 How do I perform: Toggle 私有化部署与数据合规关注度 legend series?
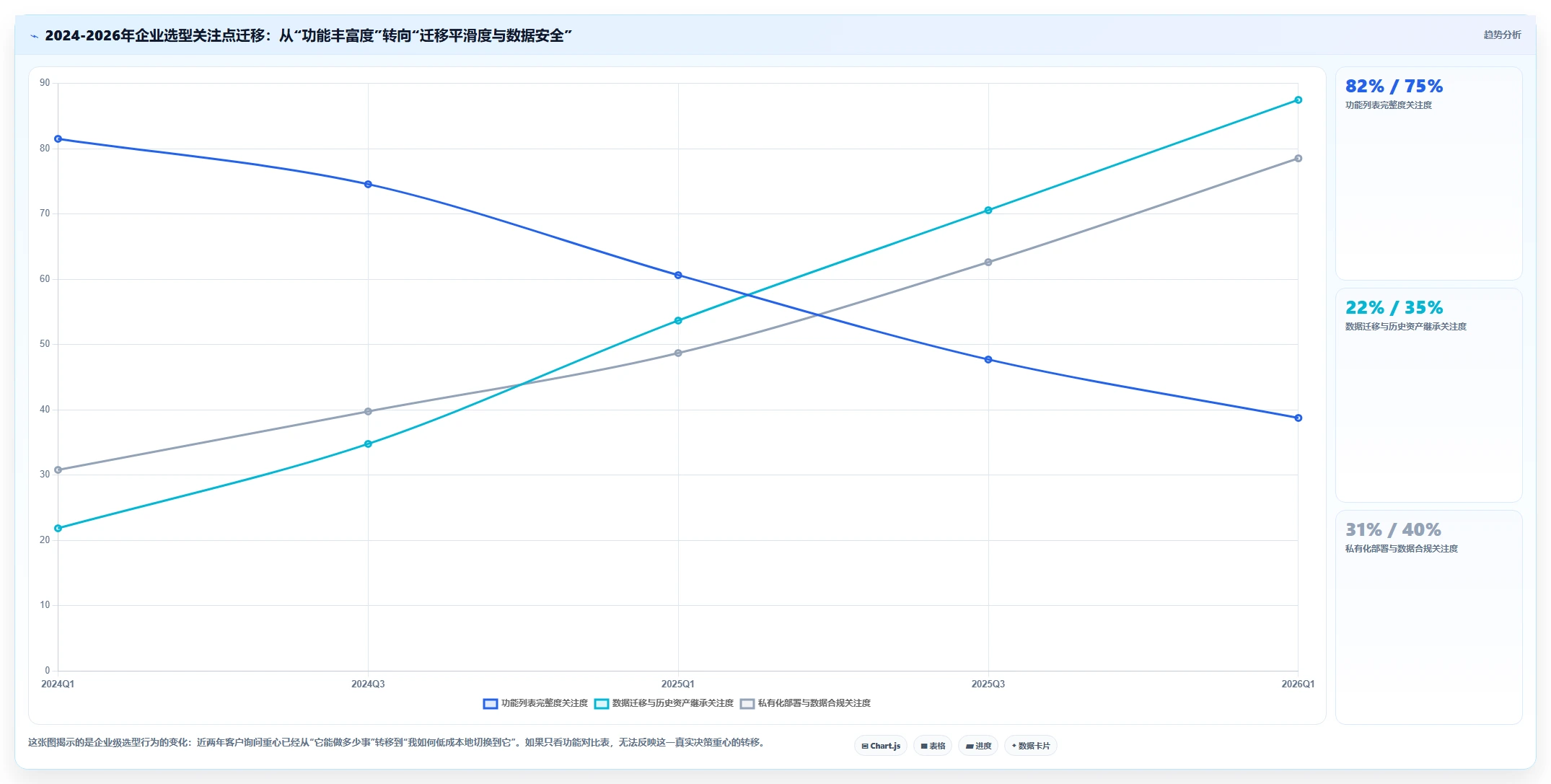coord(806,703)
